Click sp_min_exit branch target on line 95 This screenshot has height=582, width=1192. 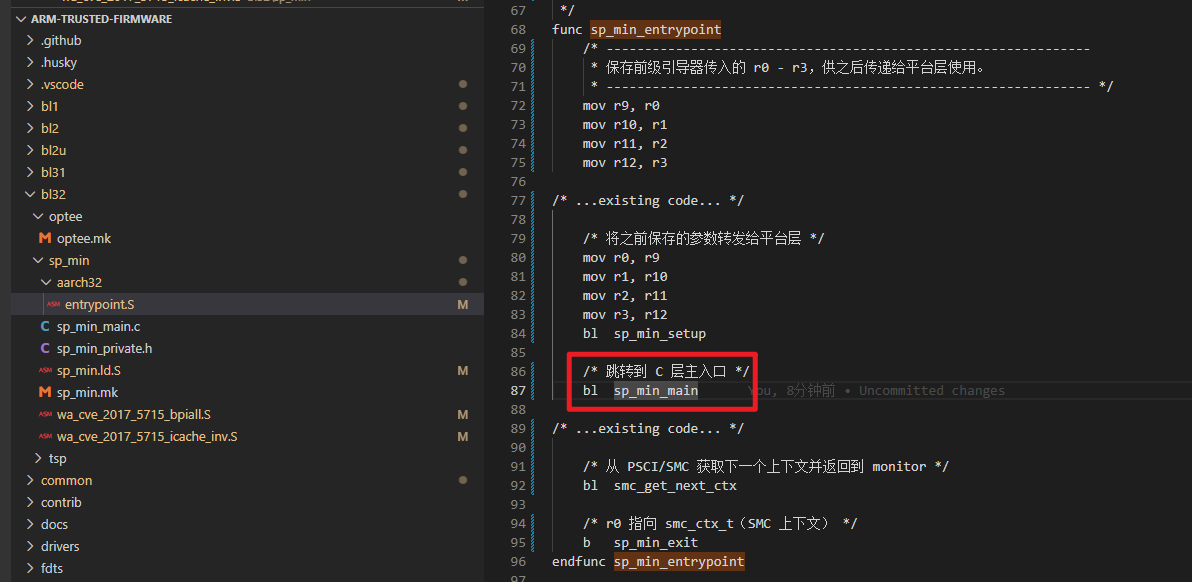coord(655,542)
